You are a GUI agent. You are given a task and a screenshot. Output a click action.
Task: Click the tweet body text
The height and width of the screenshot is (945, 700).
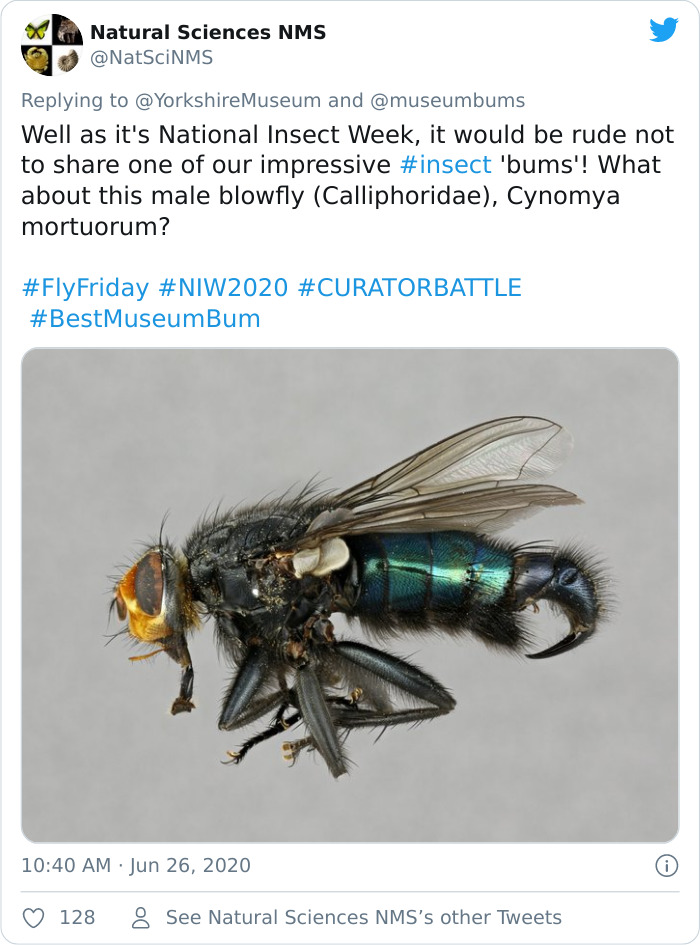click(347, 180)
